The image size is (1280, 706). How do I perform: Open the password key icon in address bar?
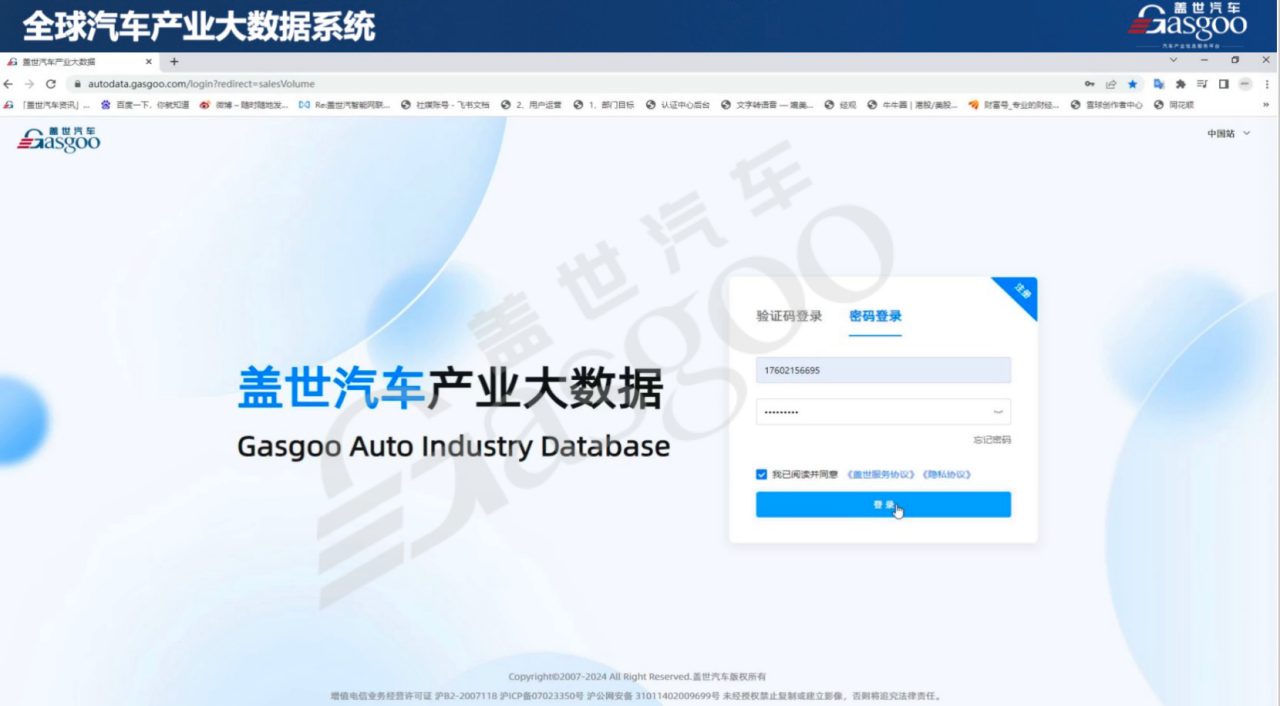pos(1089,84)
